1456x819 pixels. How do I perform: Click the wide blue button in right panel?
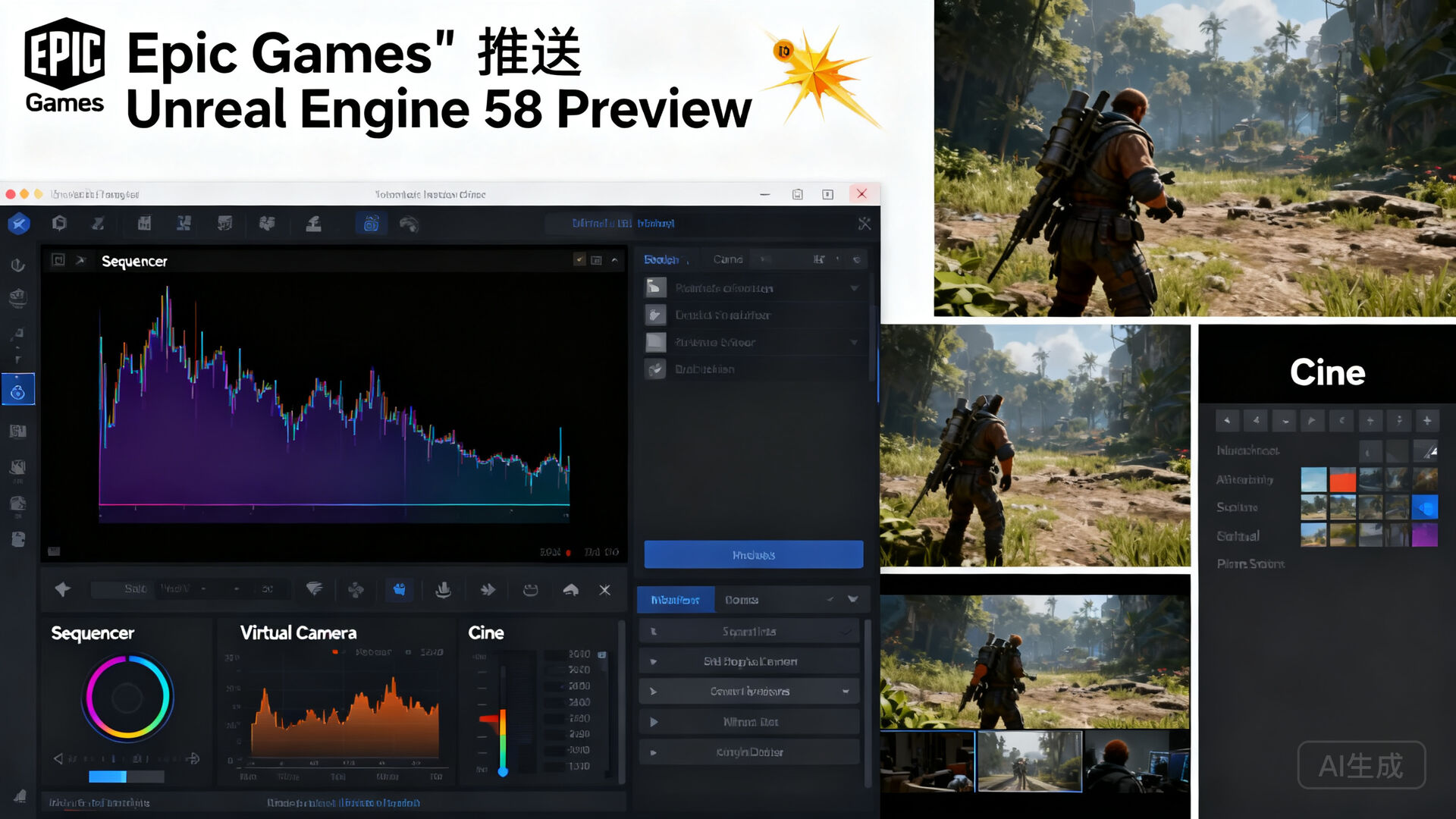tap(754, 555)
